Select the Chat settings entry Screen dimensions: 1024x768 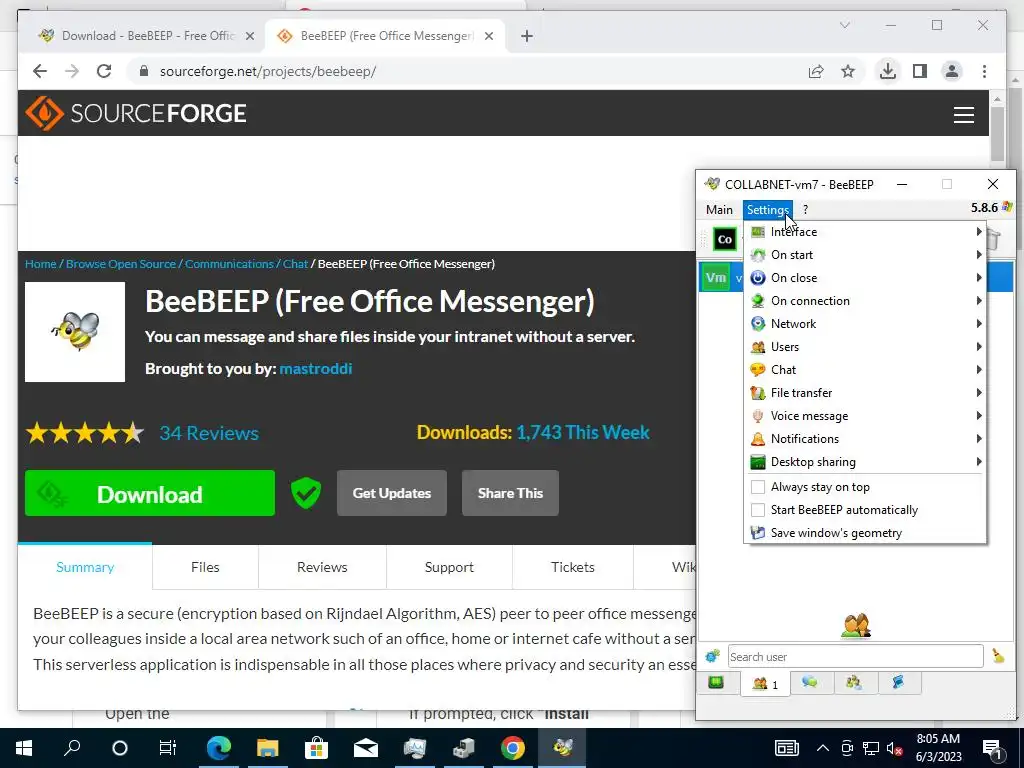point(865,370)
